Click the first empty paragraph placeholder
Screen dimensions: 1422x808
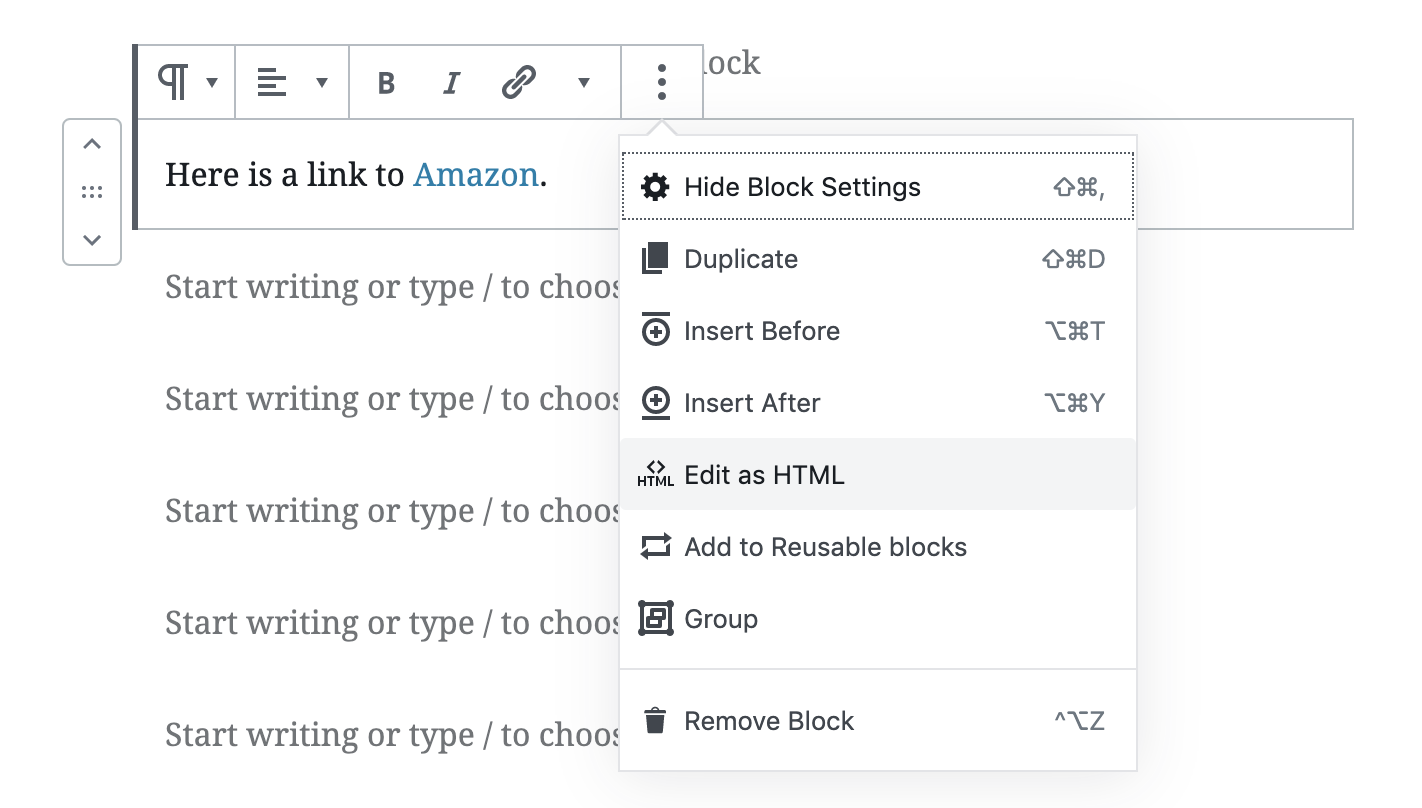click(390, 287)
